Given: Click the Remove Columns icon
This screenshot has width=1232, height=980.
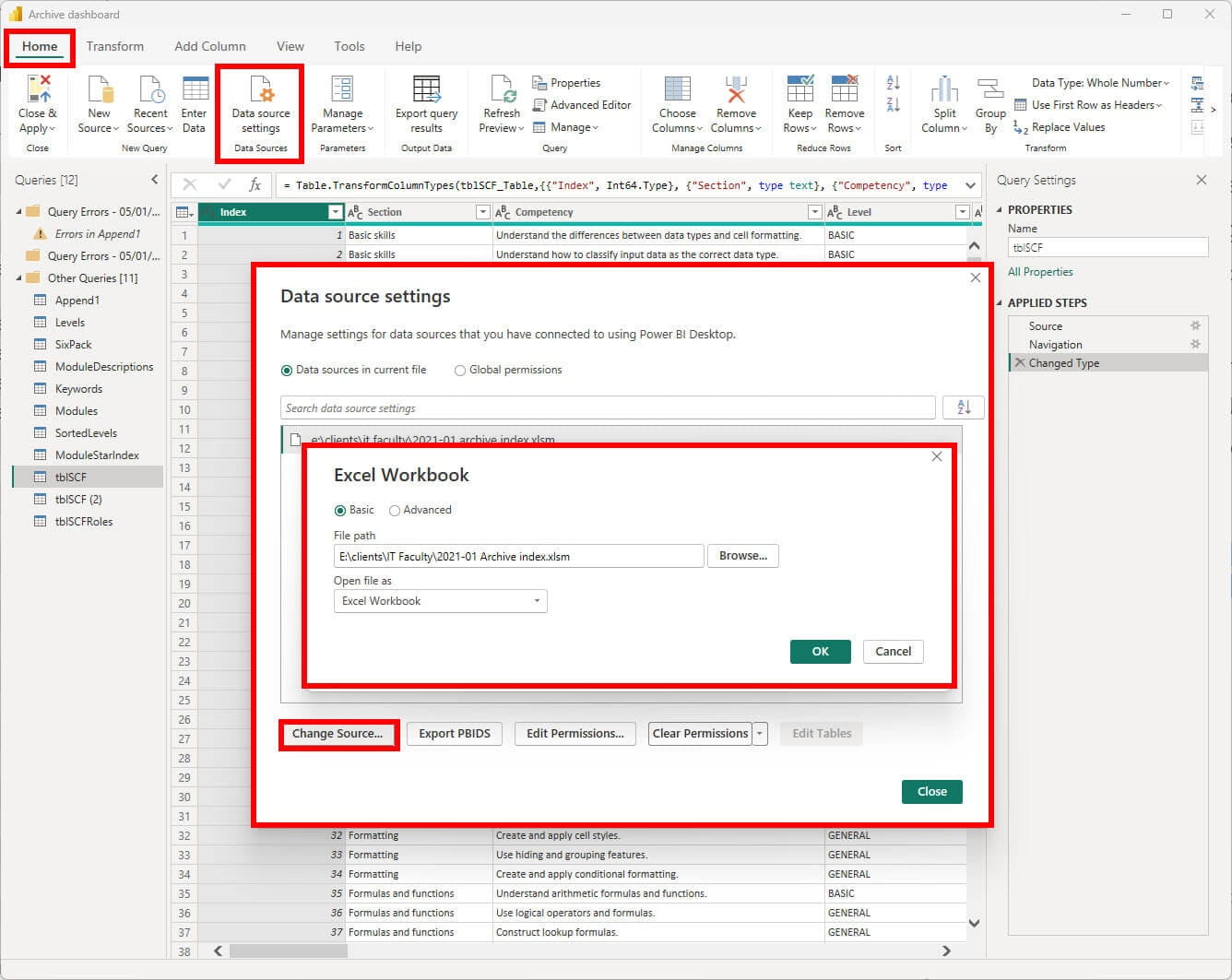Looking at the screenshot, I should click(x=736, y=89).
